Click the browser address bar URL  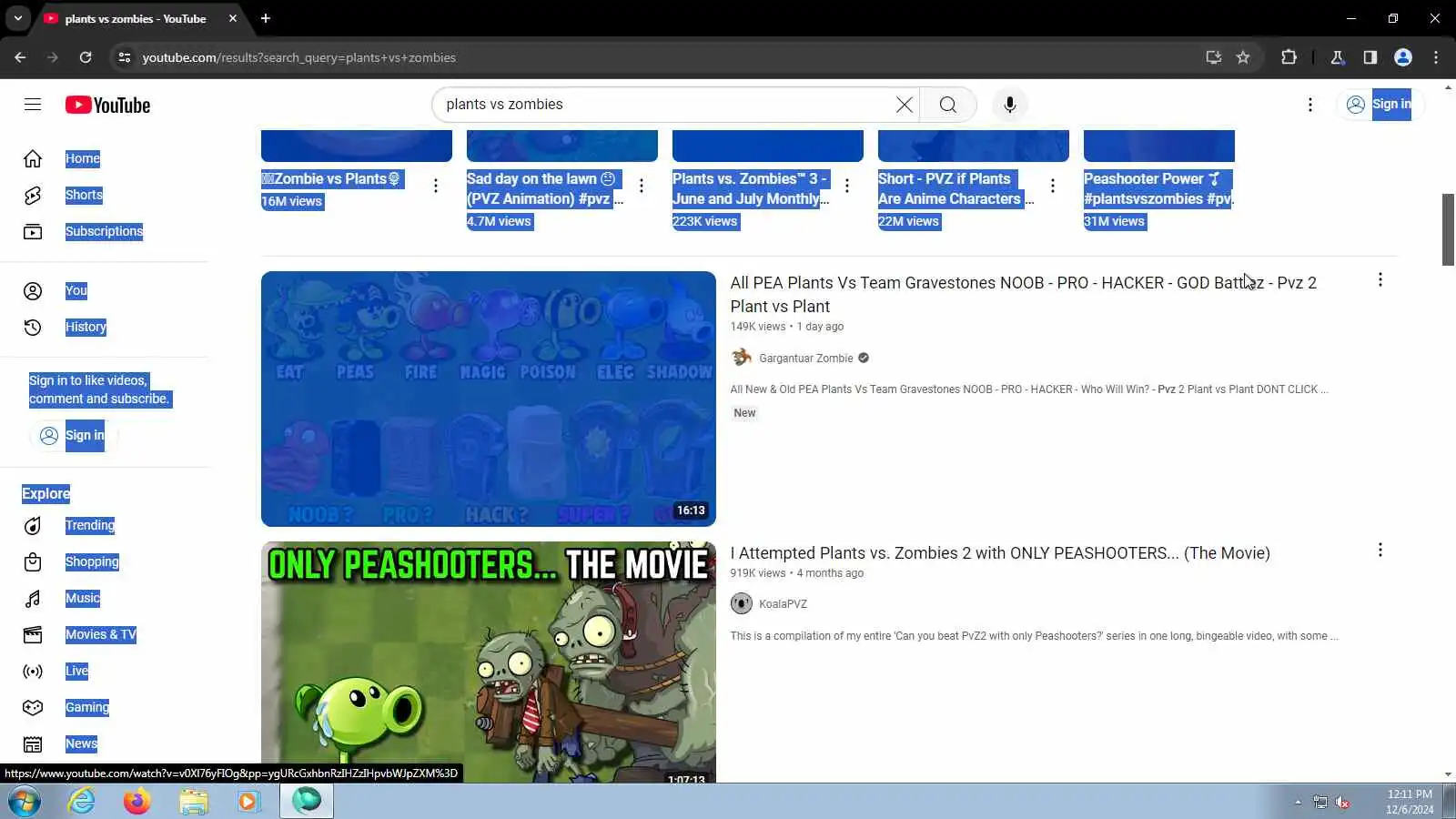pyautogui.click(x=298, y=57)
